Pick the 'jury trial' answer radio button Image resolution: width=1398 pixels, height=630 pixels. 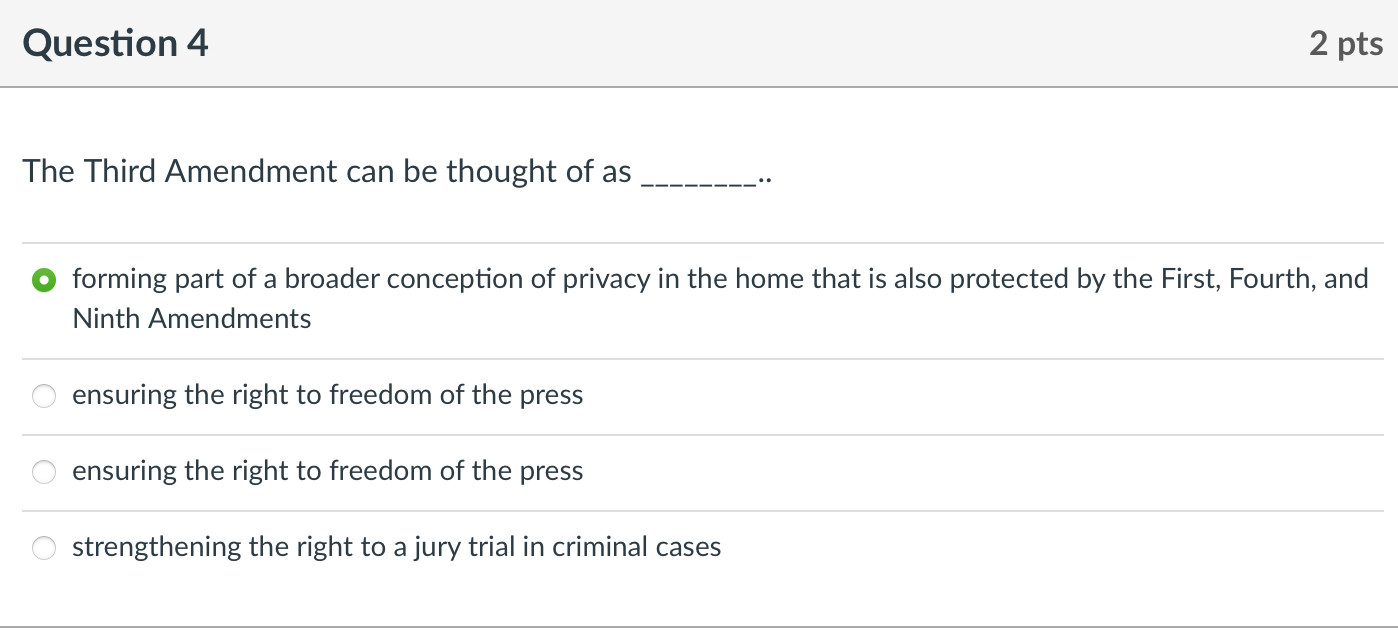44,548
